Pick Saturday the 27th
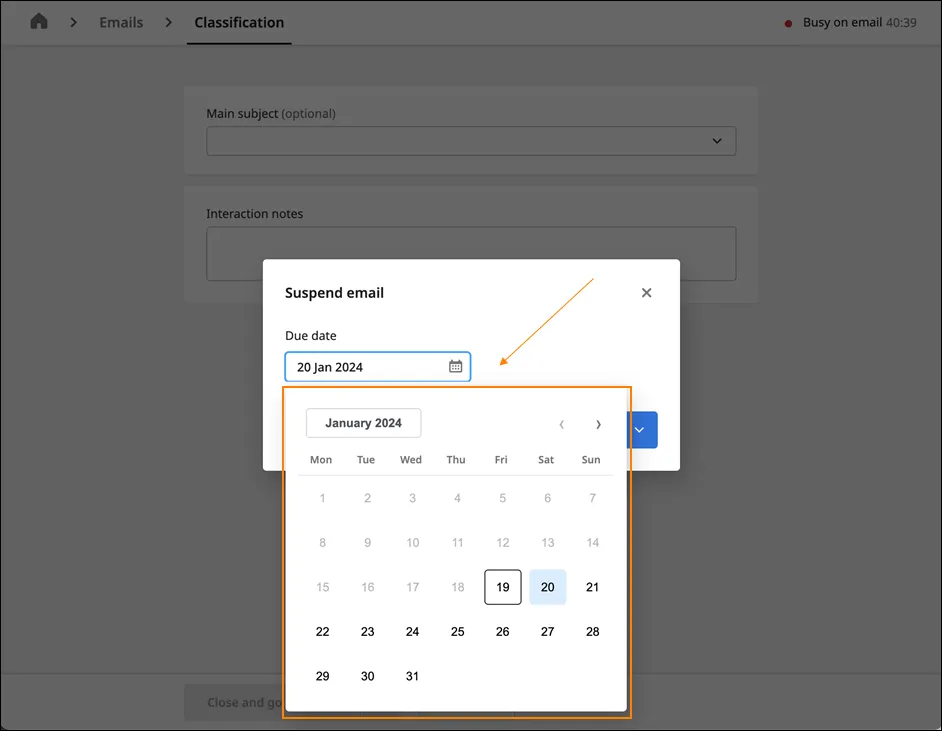 [547, 631]
